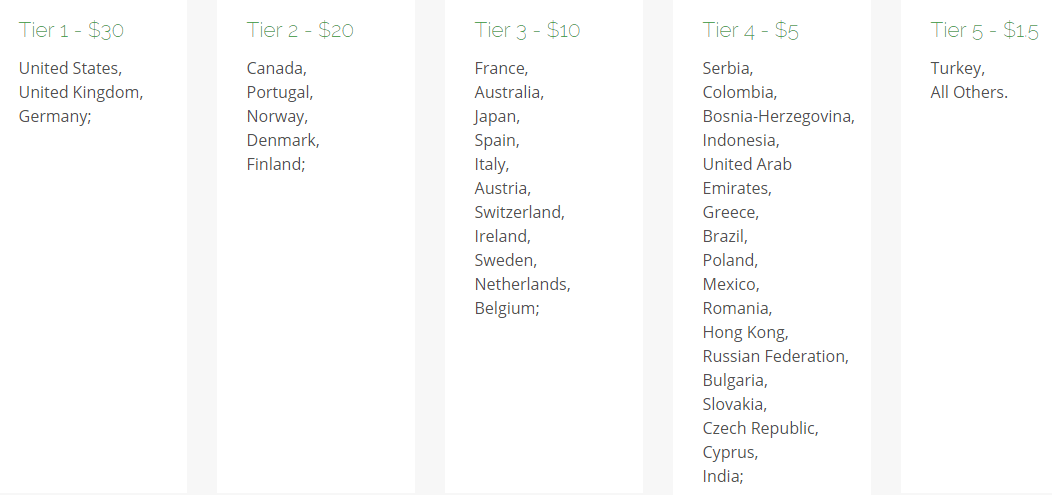Screen dimensions: 1052x495
Task: Click France in the Tier 3 list
Action: click(x=501, y=68)
